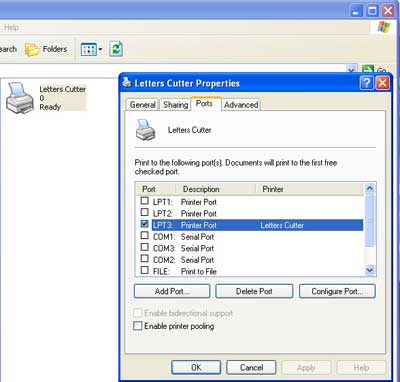Click the port list scroll down arrow

point(370,270)
